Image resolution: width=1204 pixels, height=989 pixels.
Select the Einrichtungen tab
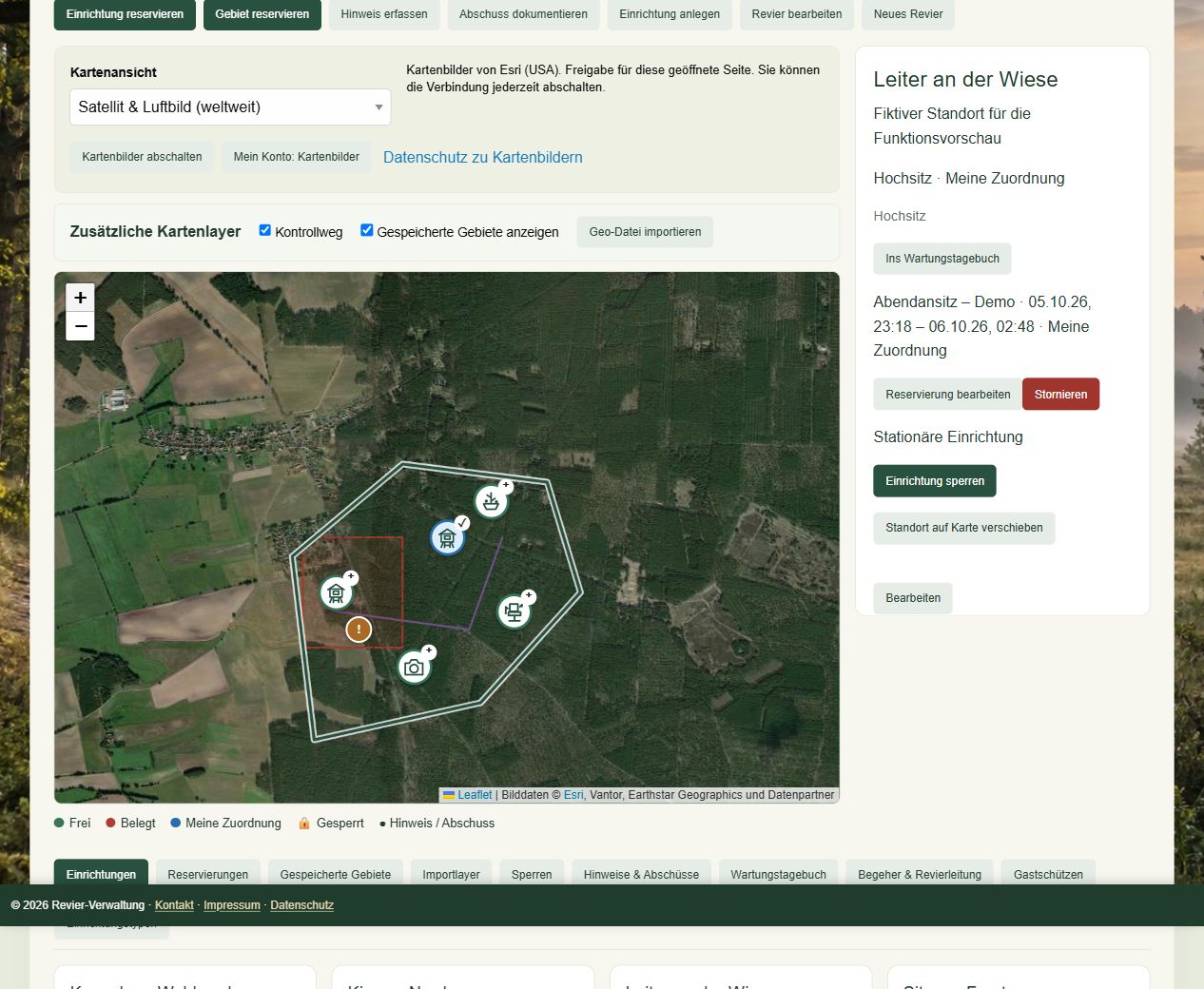tap(101, 875)
